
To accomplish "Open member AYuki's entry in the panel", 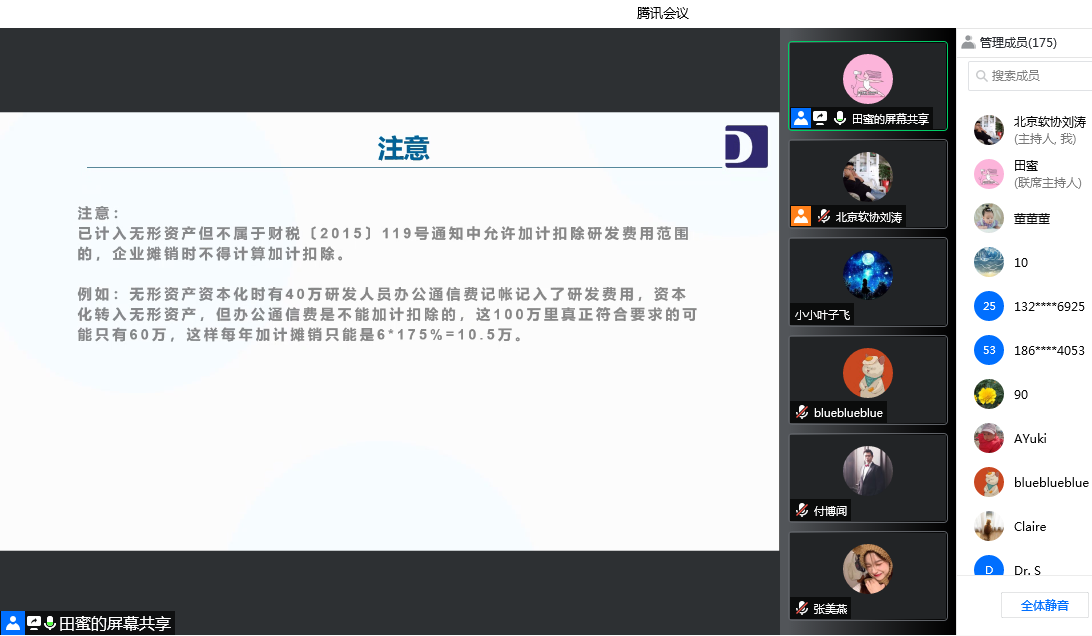I will pos(1028,438).
